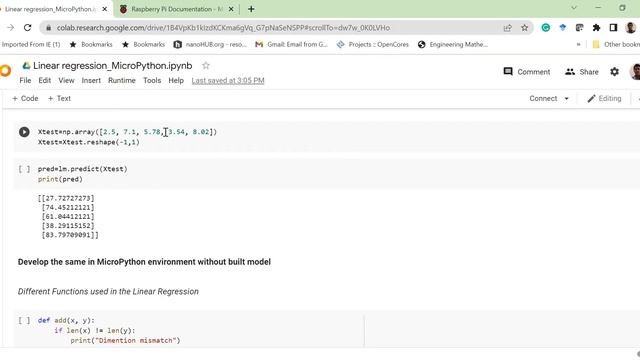Open the Tools menu
The height and width of the screenshot is (360, 640).
(x=152, y=80)
